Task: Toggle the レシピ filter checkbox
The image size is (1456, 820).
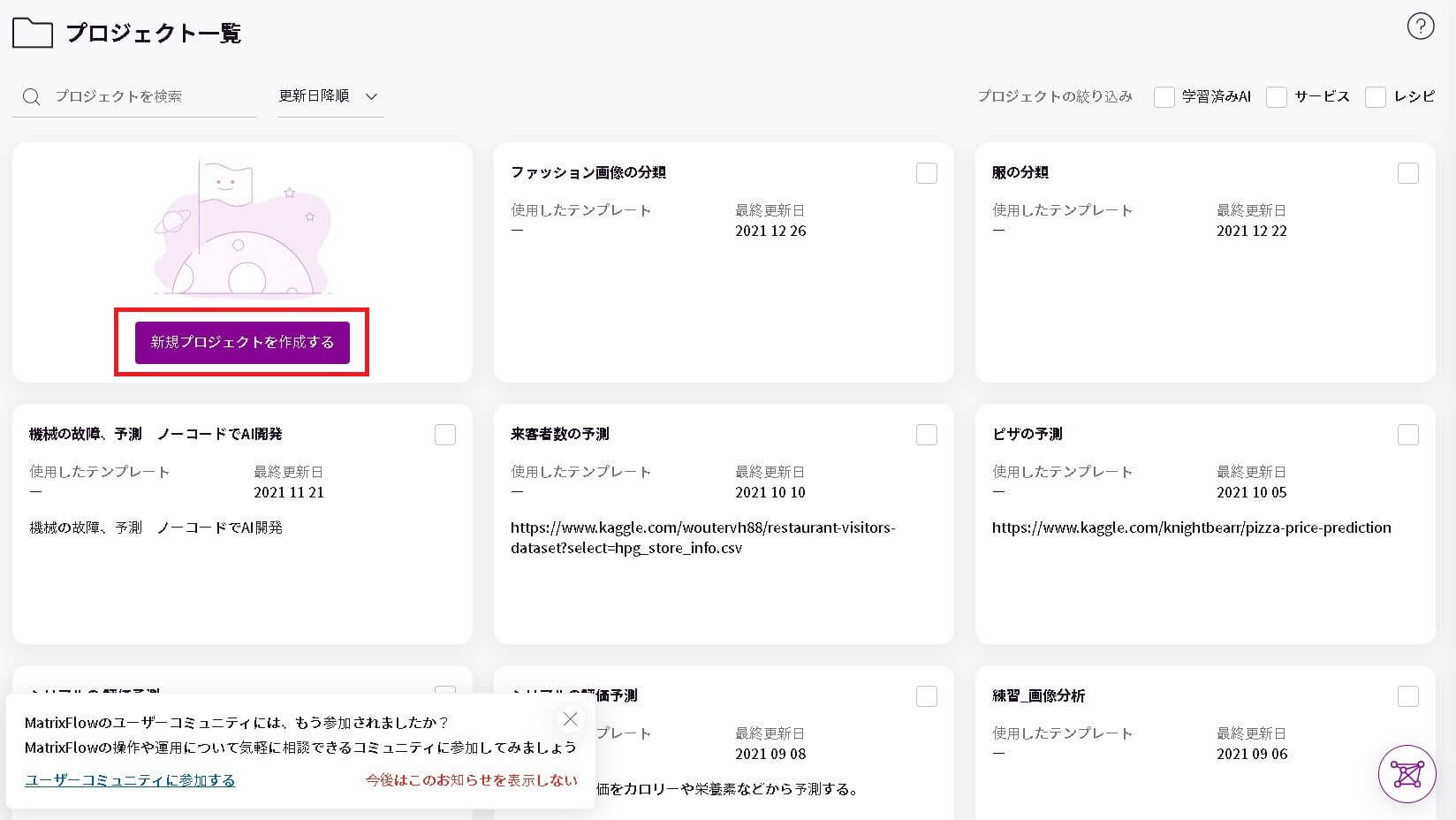Action: [1375, 97]
